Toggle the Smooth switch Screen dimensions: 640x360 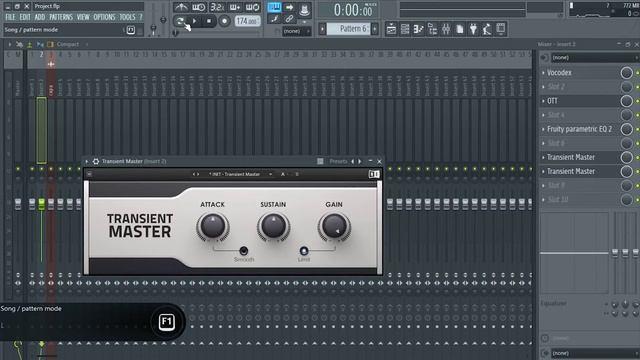(244, 251)
